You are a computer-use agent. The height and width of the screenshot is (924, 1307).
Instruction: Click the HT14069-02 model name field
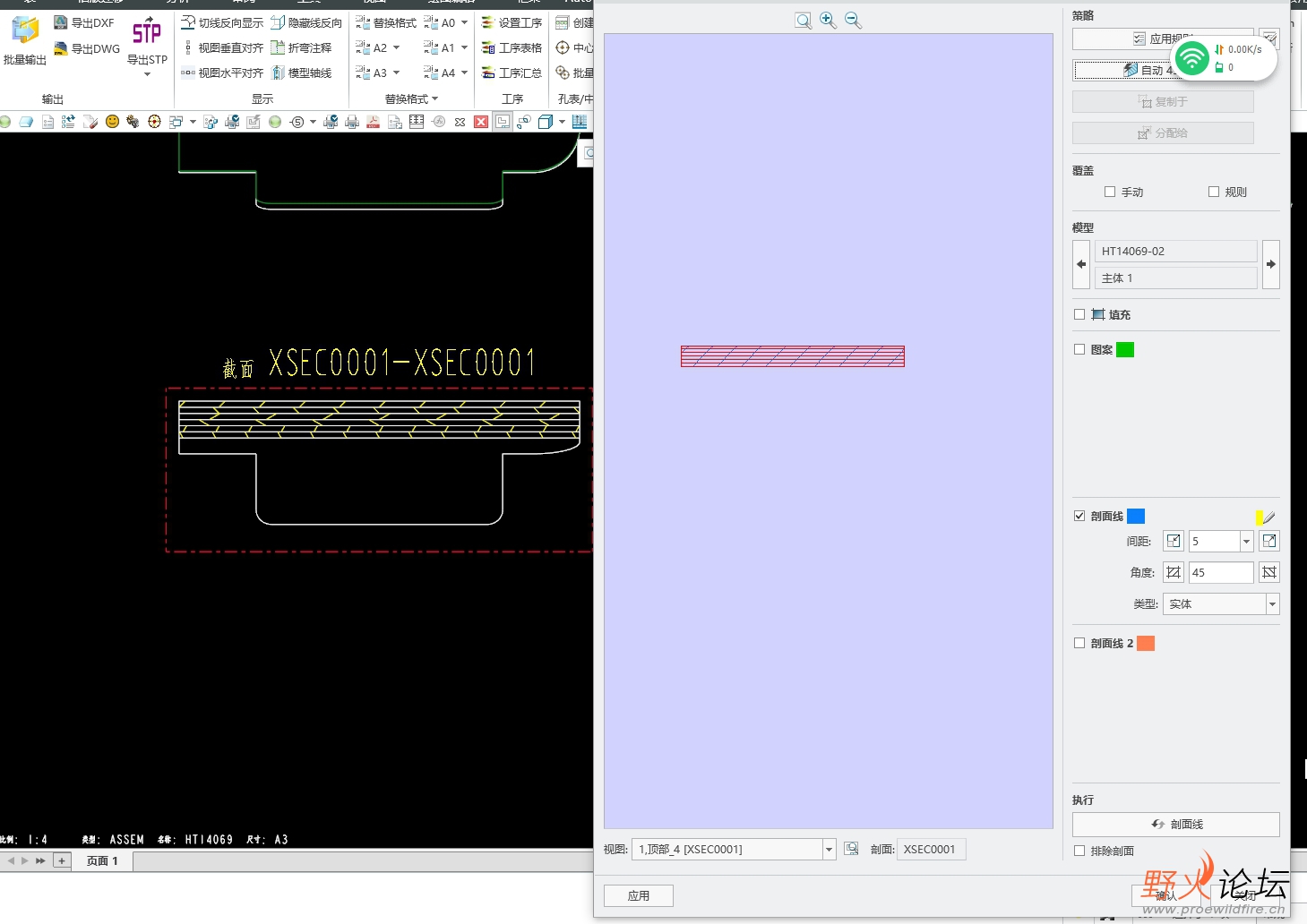coord(1175,251)
